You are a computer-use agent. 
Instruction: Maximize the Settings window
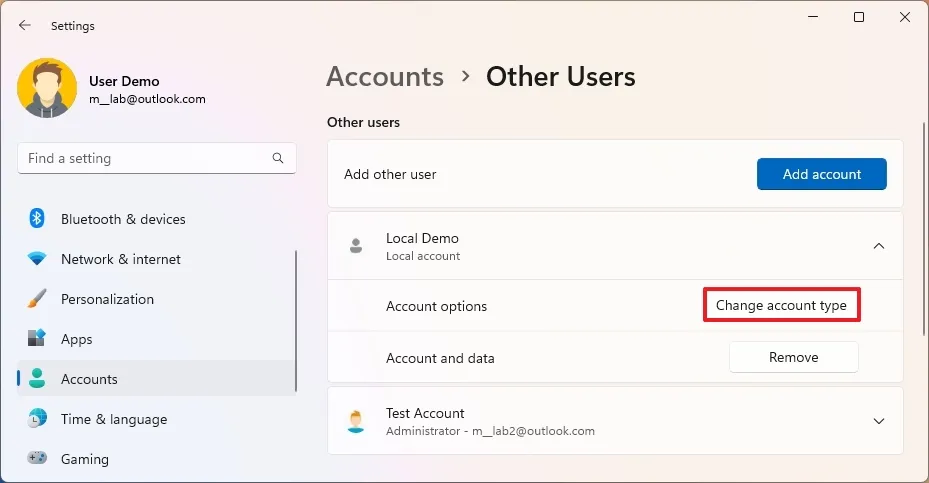858,17
